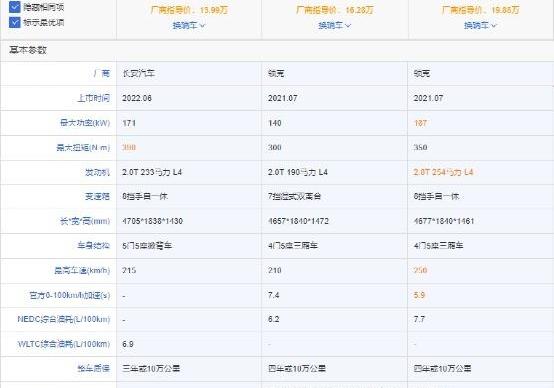Click the 上市时间 row label
Screen dimensions: 554x388
pyautogui.click(x=94, y=98)
